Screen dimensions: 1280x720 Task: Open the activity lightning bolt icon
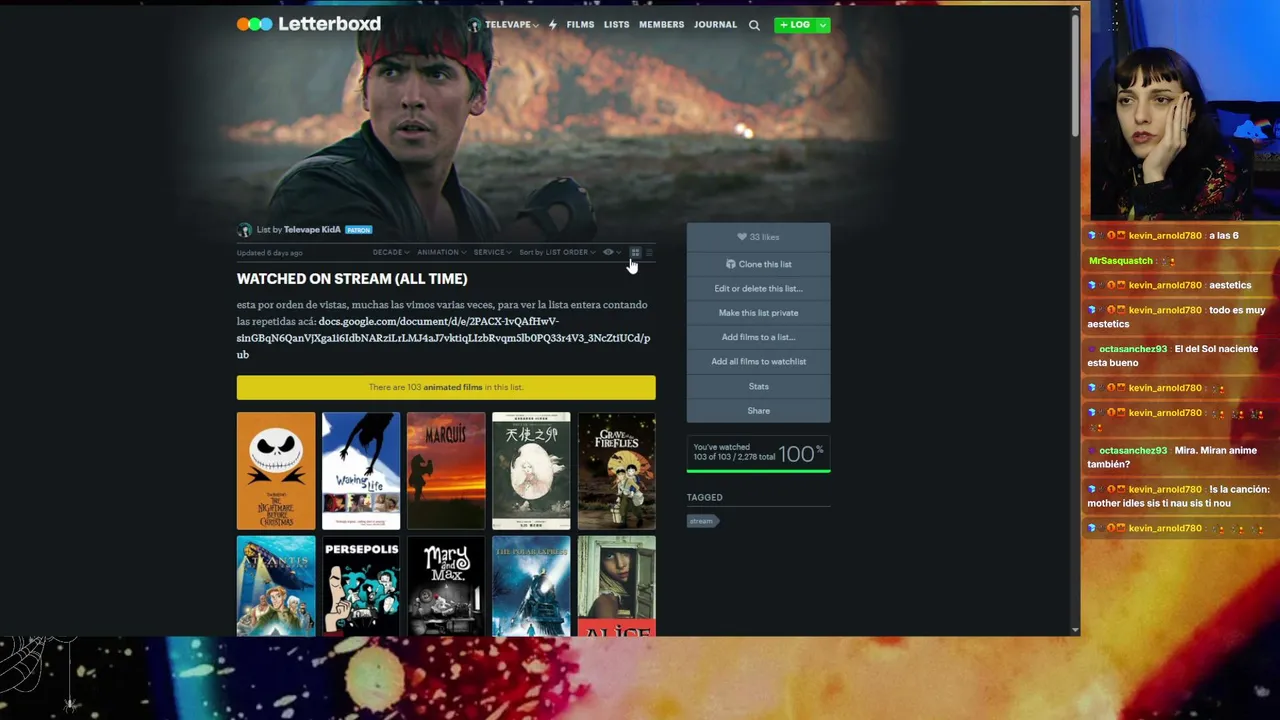552,25
